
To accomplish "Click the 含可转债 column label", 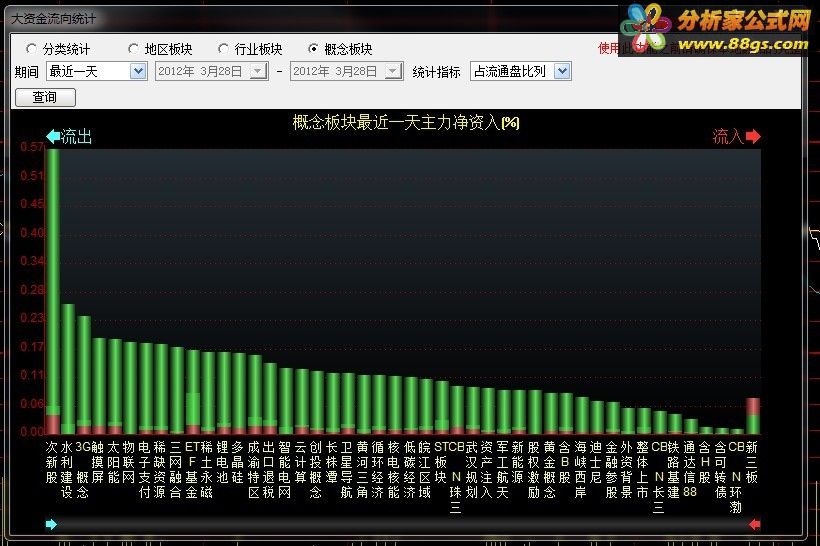I will pyautogui.click(x=720, y=470).
